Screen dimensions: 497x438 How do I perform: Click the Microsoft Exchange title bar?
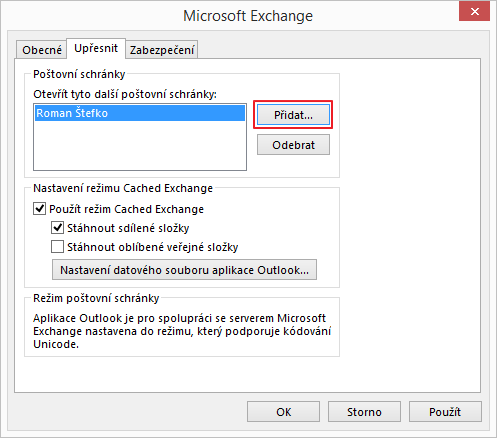tap(248, 16)
